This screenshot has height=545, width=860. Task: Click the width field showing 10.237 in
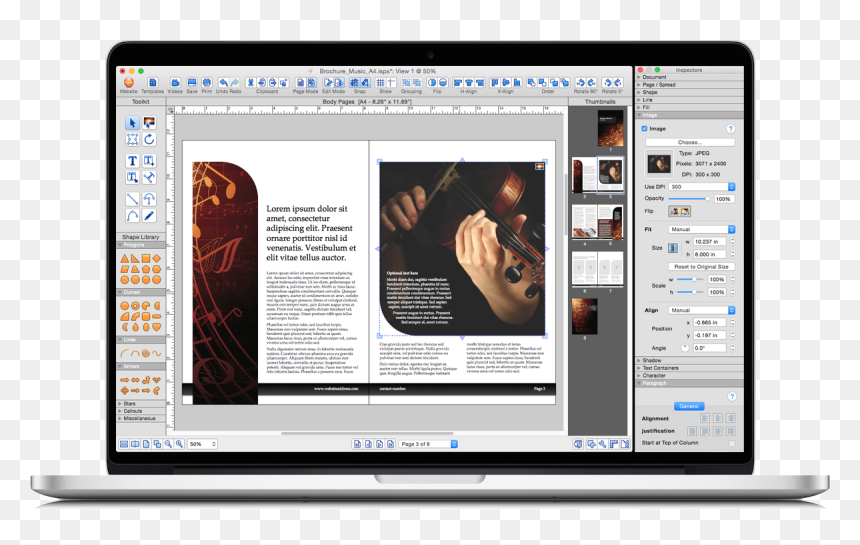710,242
